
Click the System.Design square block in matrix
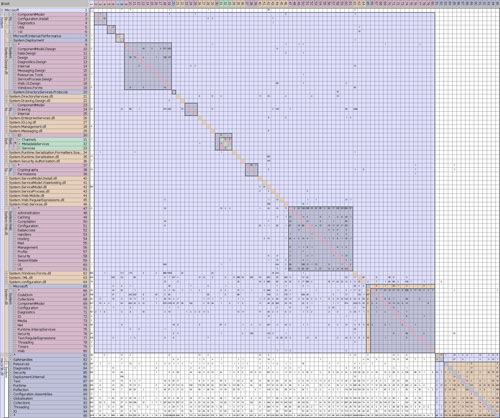pyautogui.click(x=148, y=66)
